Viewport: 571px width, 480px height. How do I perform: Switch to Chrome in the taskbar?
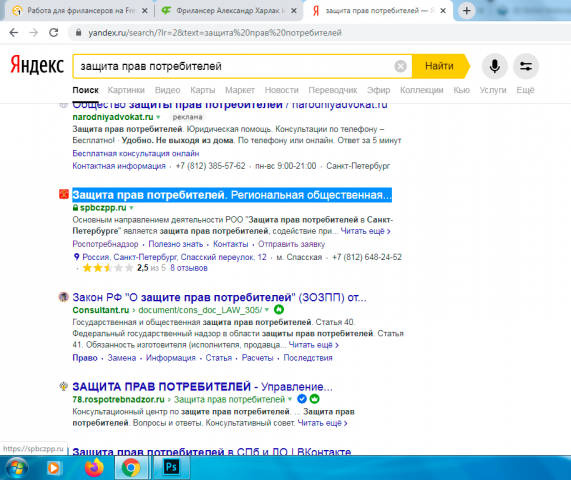tap(131, 468)
